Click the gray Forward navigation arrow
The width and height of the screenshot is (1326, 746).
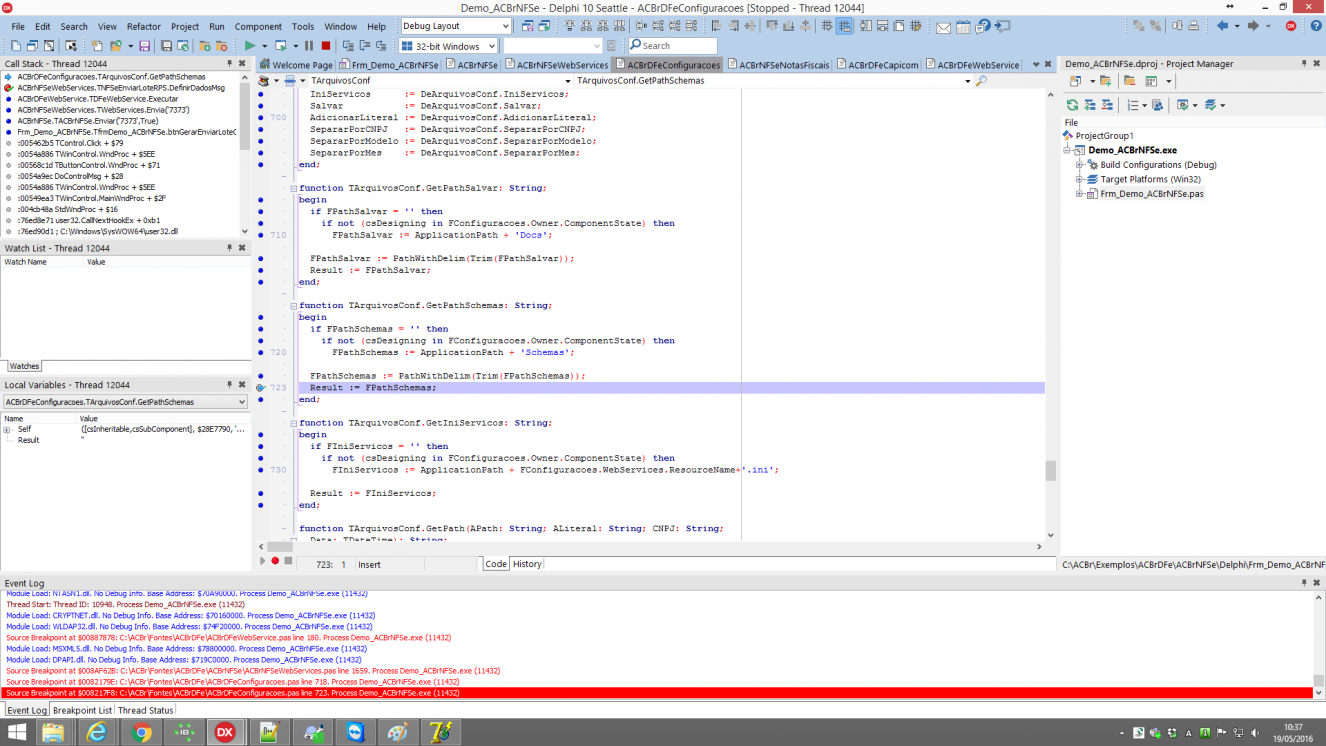click(1252, 26)
